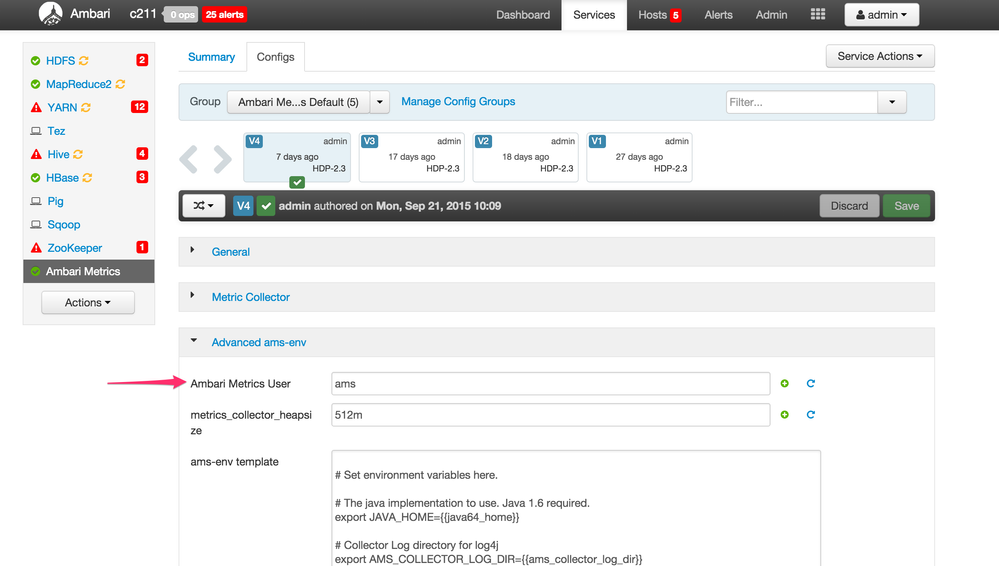
Task: Open the compare versions shuffle dropdown
Action: click(x=203, y=205)
